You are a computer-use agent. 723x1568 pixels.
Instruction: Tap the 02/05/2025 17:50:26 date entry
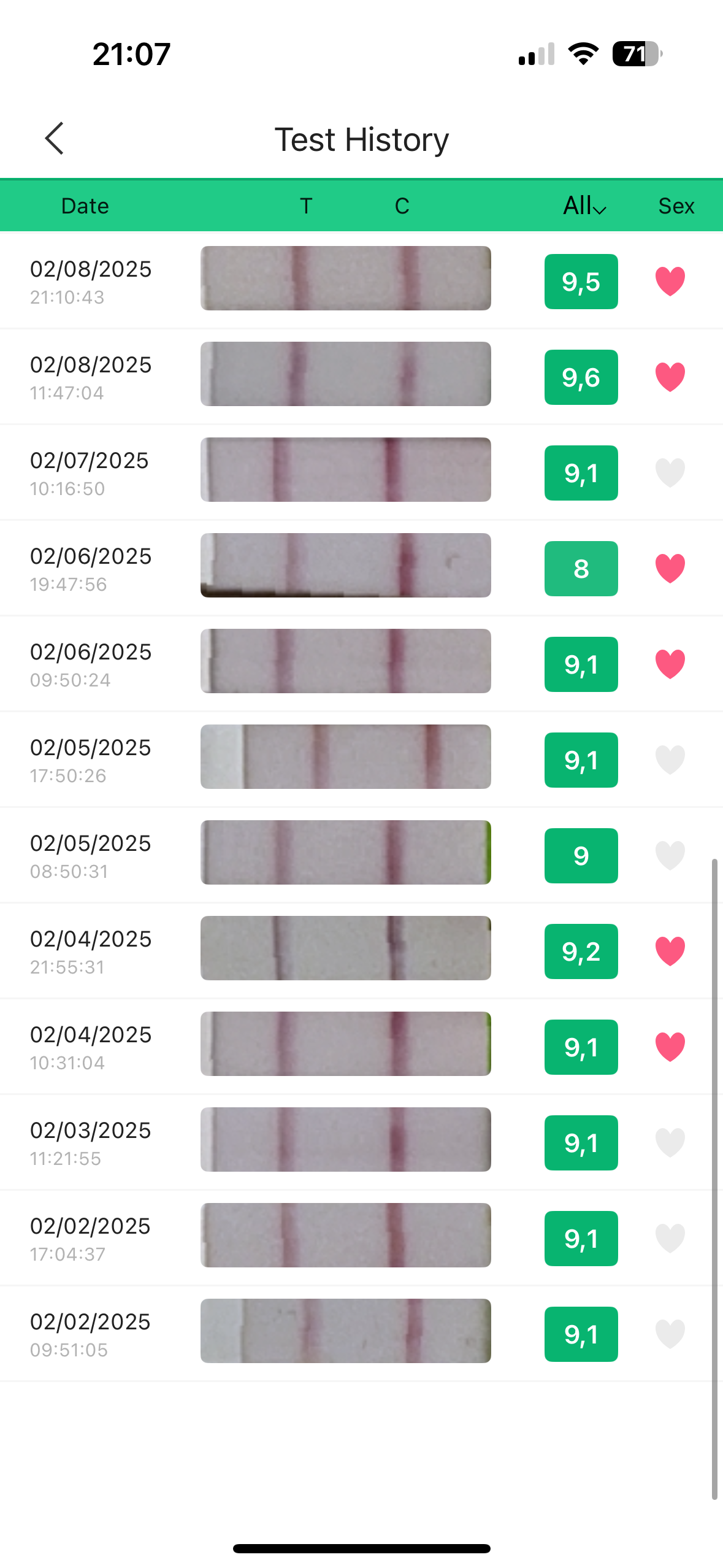pyautogui.click(x=91, y=759)
